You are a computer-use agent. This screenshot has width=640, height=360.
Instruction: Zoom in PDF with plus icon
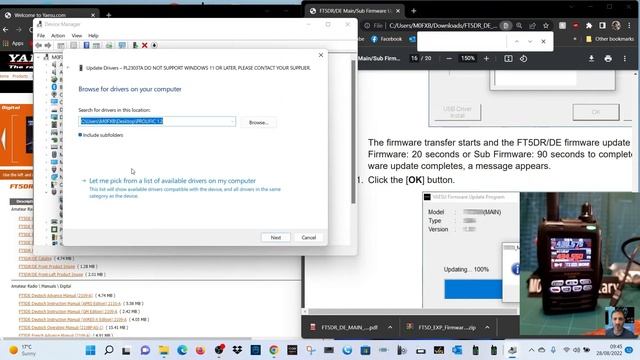click(x=486, y=59)
